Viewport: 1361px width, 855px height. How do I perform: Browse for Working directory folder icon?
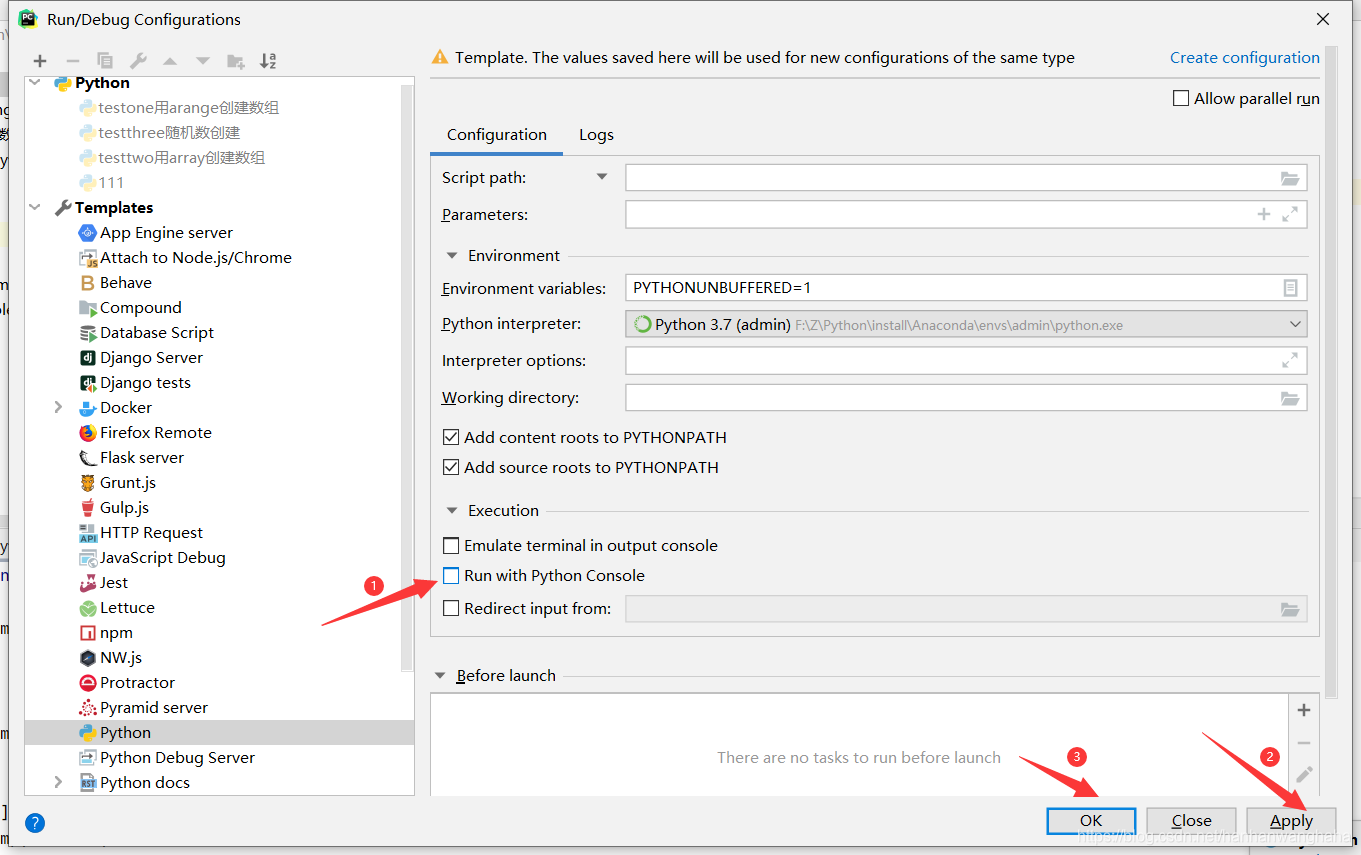tap(1290, 398)
